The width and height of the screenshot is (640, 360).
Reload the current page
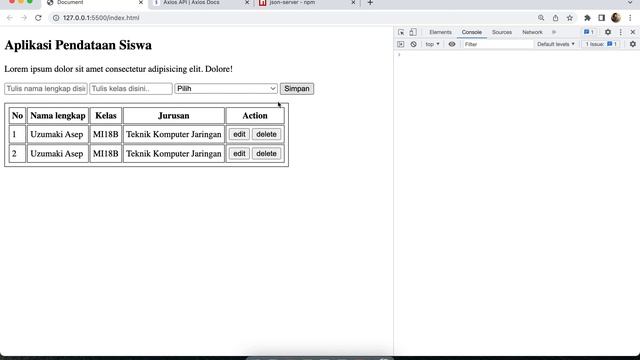[x=38, y=18]
